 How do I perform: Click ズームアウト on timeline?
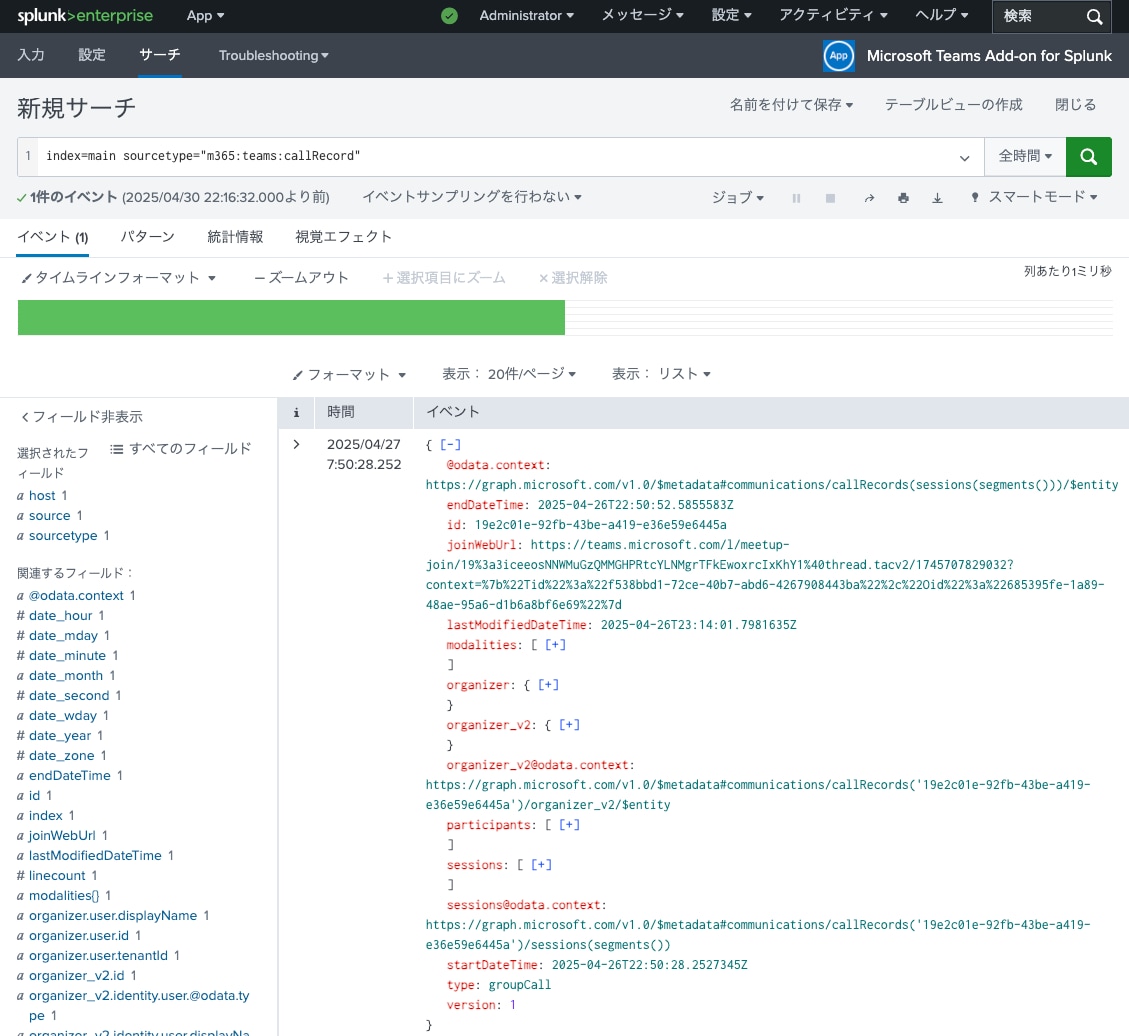click(302, 278)
